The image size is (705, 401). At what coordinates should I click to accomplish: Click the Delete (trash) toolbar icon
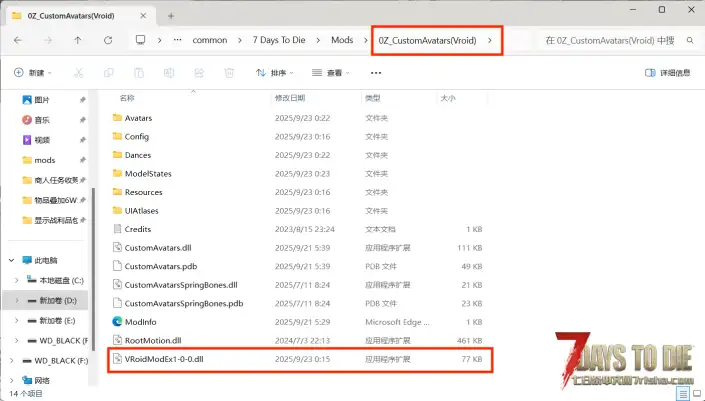coord(229,73)
